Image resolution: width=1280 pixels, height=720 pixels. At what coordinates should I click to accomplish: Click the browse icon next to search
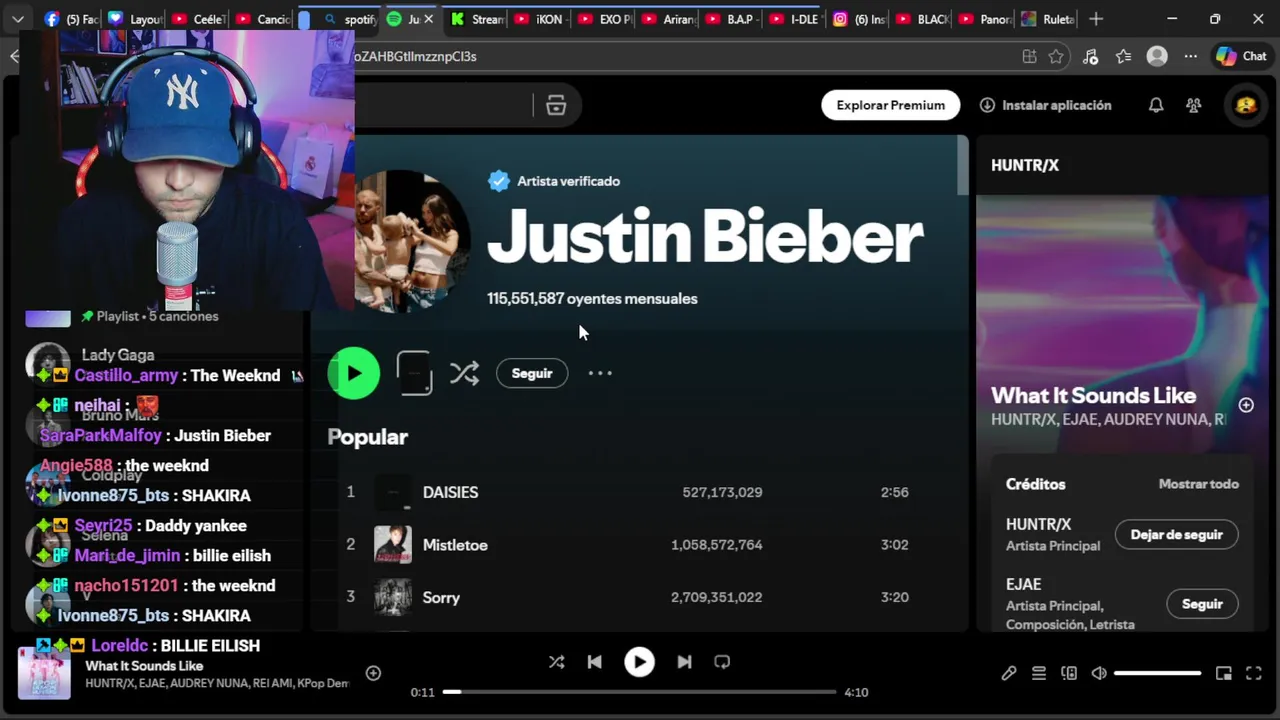[x=556, y=105]
